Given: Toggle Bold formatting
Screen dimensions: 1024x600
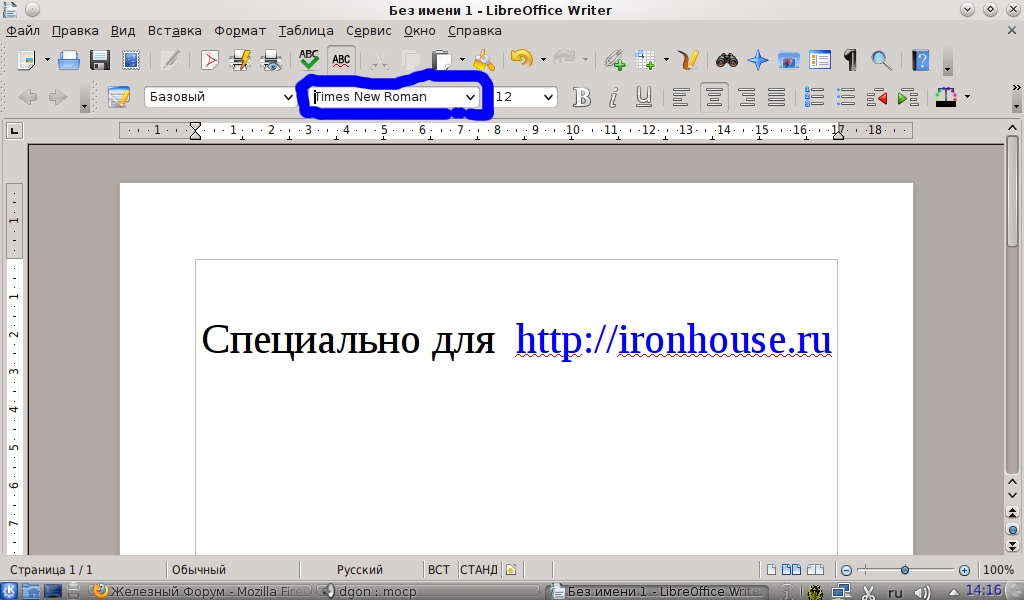Looking at the screenshot, I should tap(582, 97).
